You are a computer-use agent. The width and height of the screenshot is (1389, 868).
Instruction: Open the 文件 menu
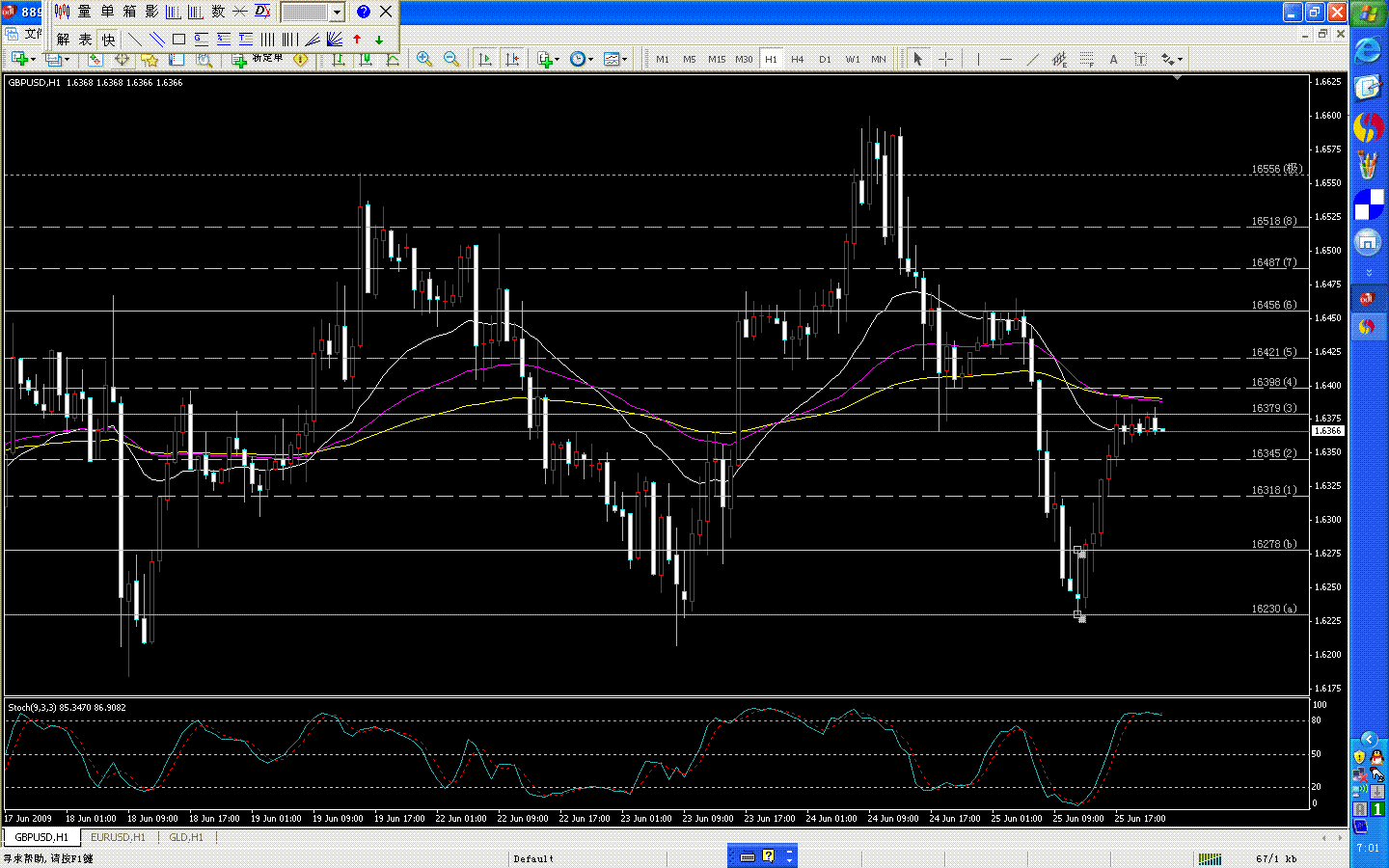tap(33, 34)
